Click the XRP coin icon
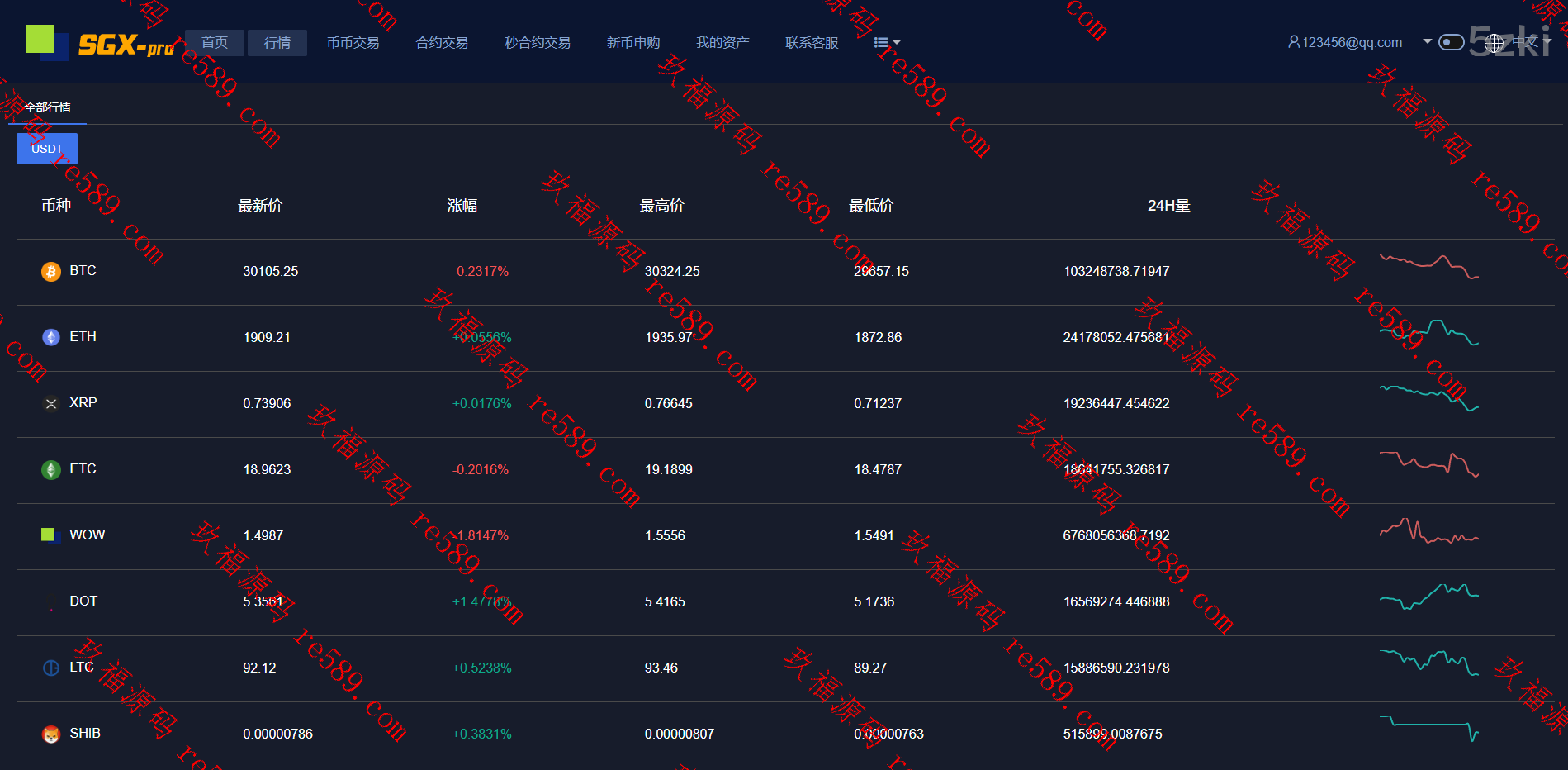1568x770 pixels. [x=51, y=404]
